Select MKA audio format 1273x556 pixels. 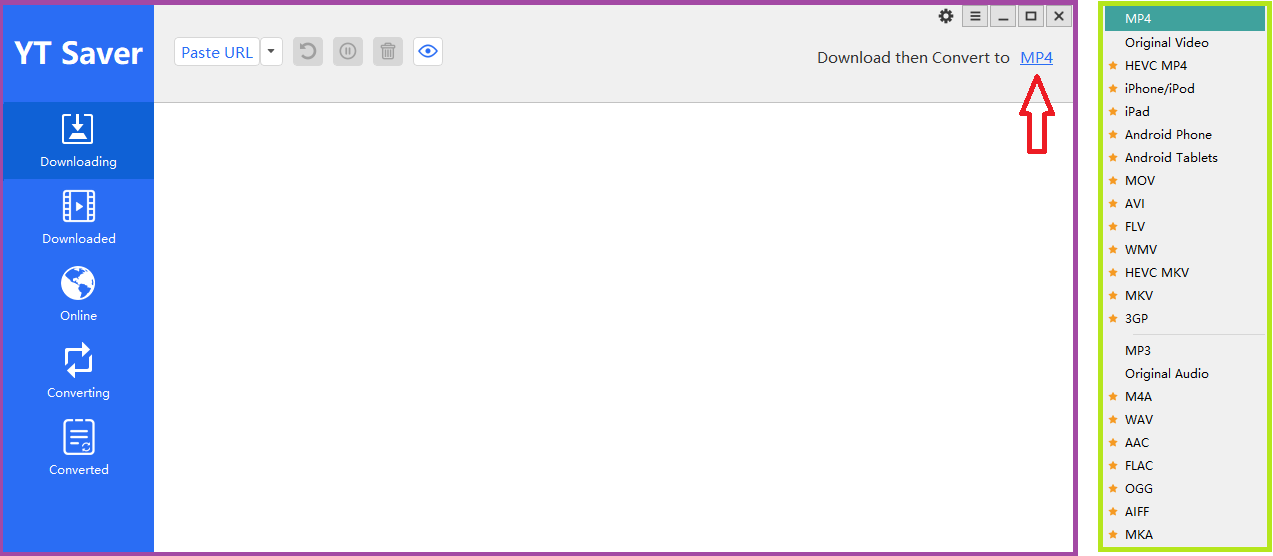coord(1185,535)
